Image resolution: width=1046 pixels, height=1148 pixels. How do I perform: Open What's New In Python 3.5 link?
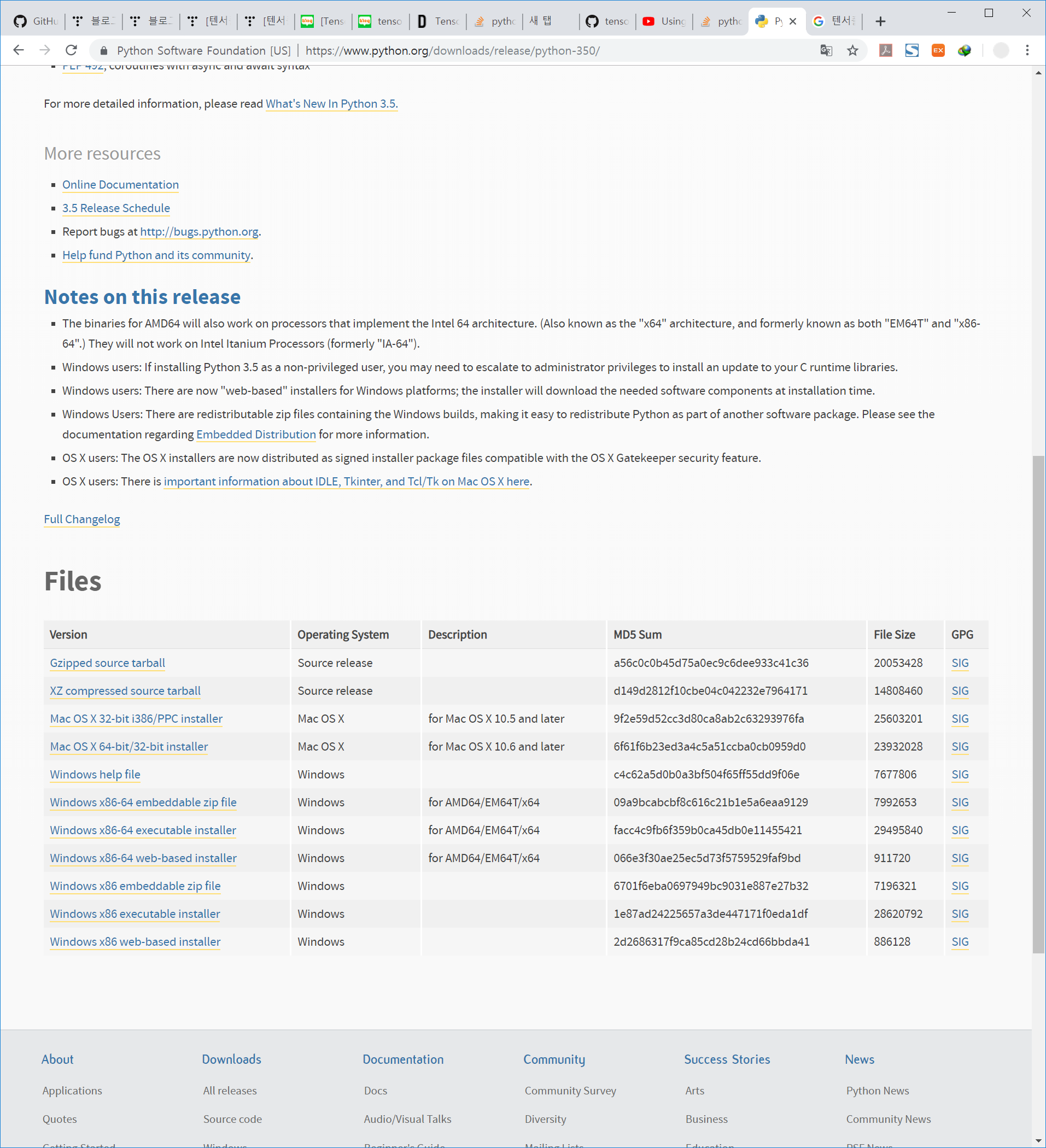tap(331, 104)
